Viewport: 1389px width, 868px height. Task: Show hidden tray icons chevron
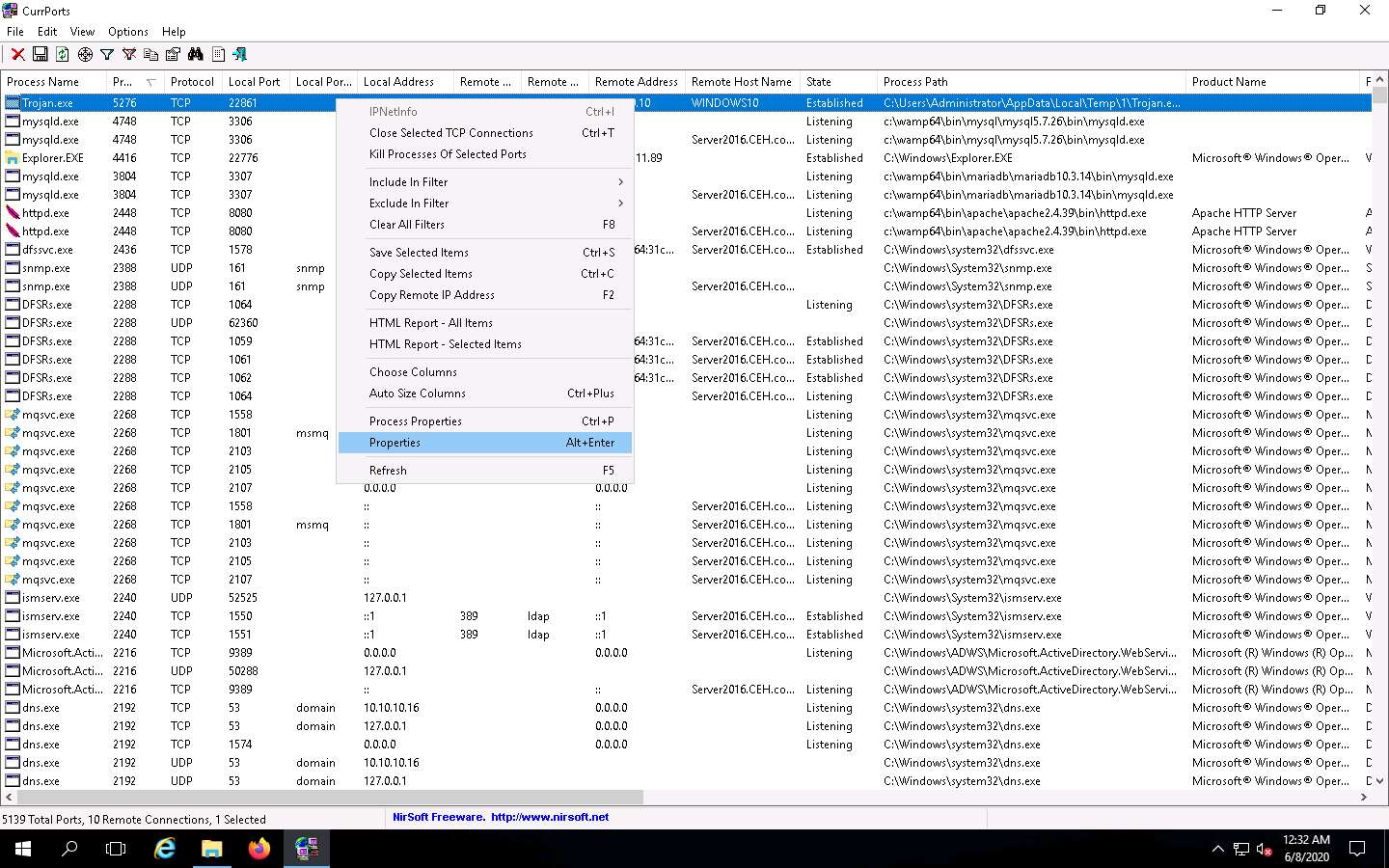point(1217,849)
